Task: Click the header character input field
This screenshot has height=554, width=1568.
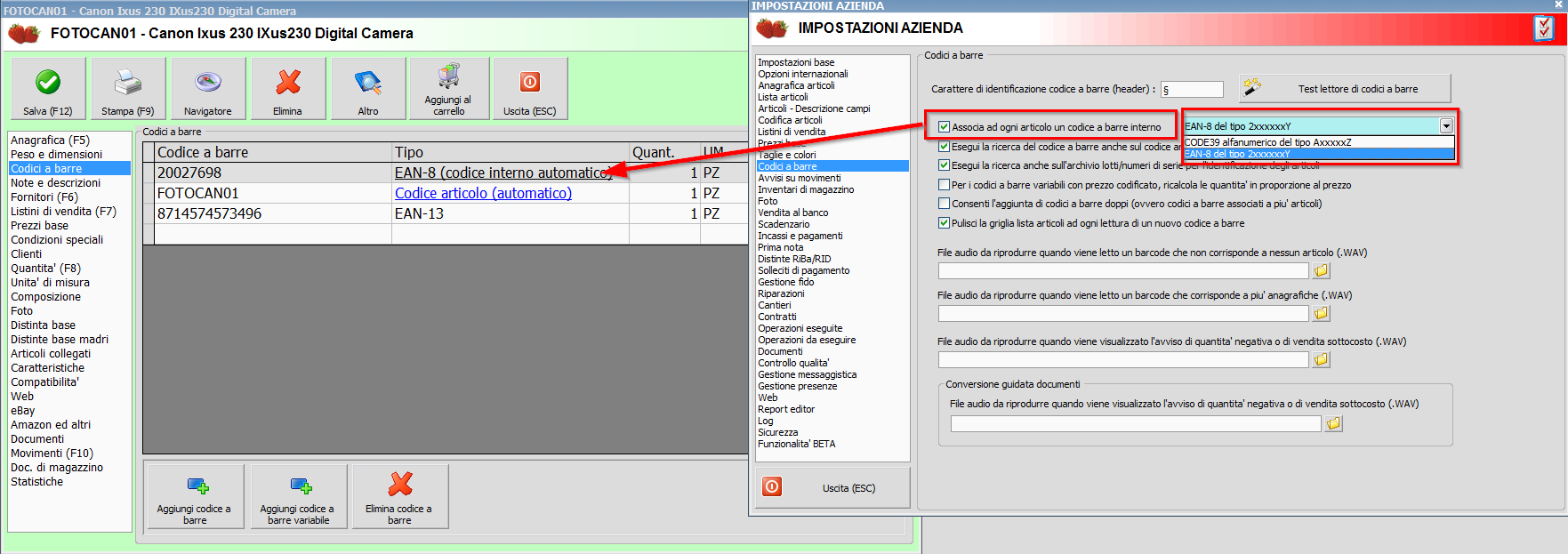Action: (x=1192, y=89)
